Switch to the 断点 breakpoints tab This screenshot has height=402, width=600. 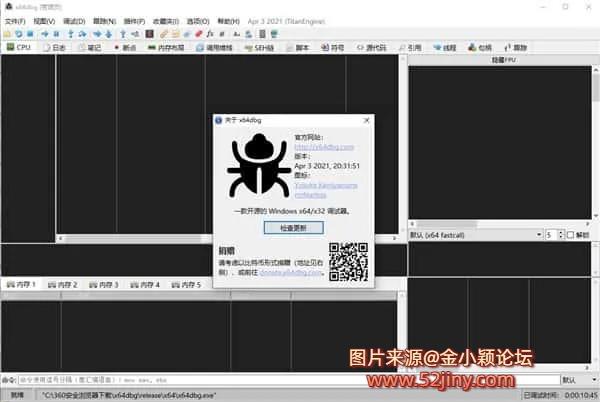coord(126,47)
